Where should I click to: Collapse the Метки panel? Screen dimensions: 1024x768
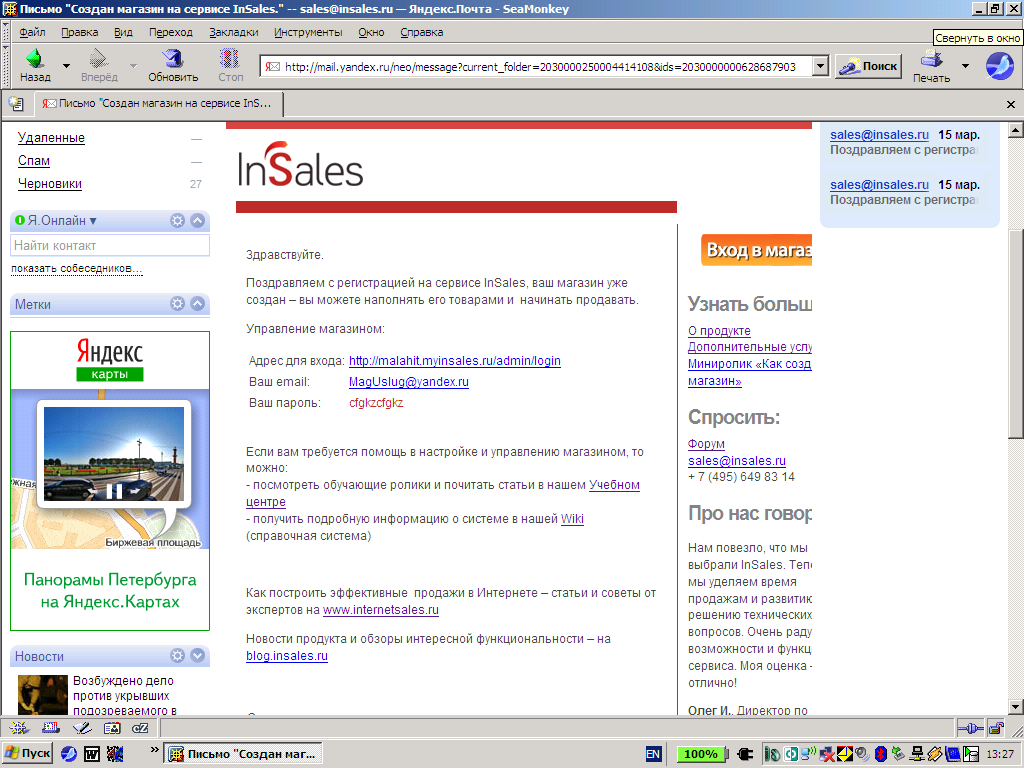(x=198, y=304)
